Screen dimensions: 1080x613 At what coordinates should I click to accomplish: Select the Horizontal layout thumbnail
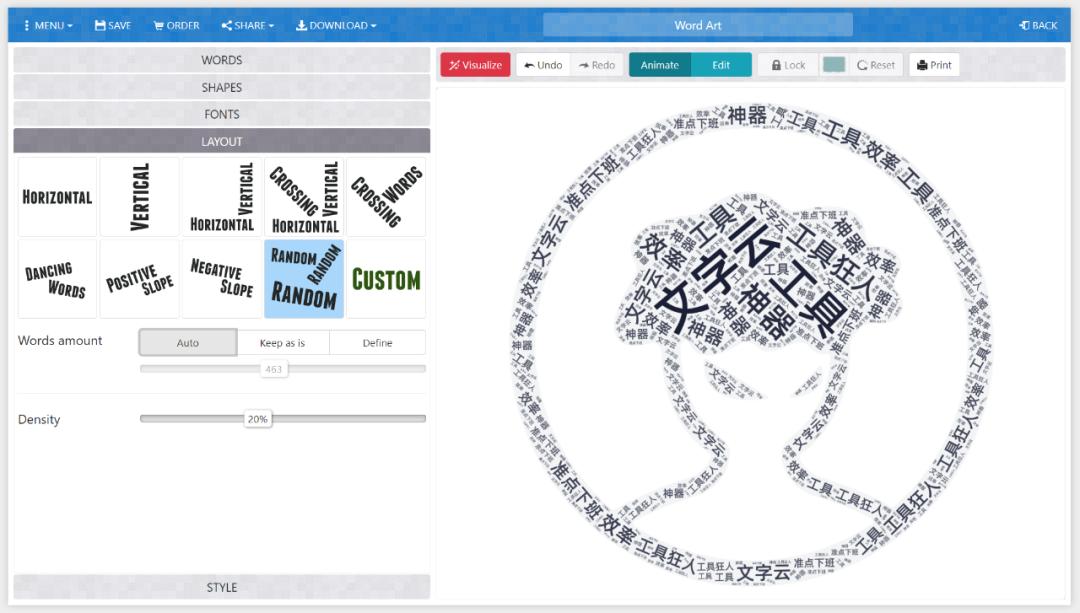coord(57,197)
